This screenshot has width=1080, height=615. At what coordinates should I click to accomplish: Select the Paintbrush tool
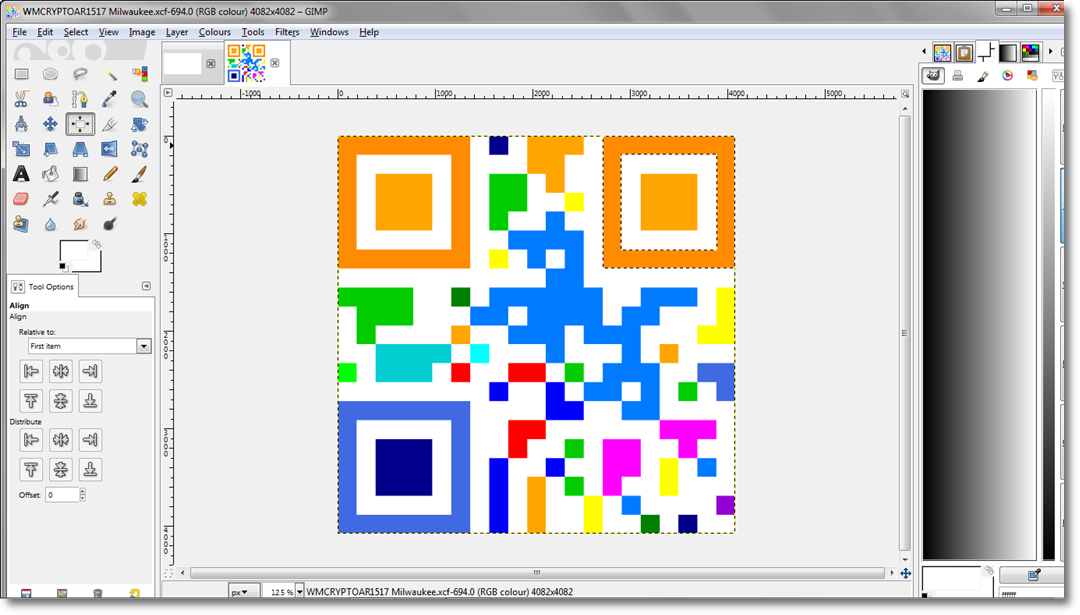click(x=139, y=174)
